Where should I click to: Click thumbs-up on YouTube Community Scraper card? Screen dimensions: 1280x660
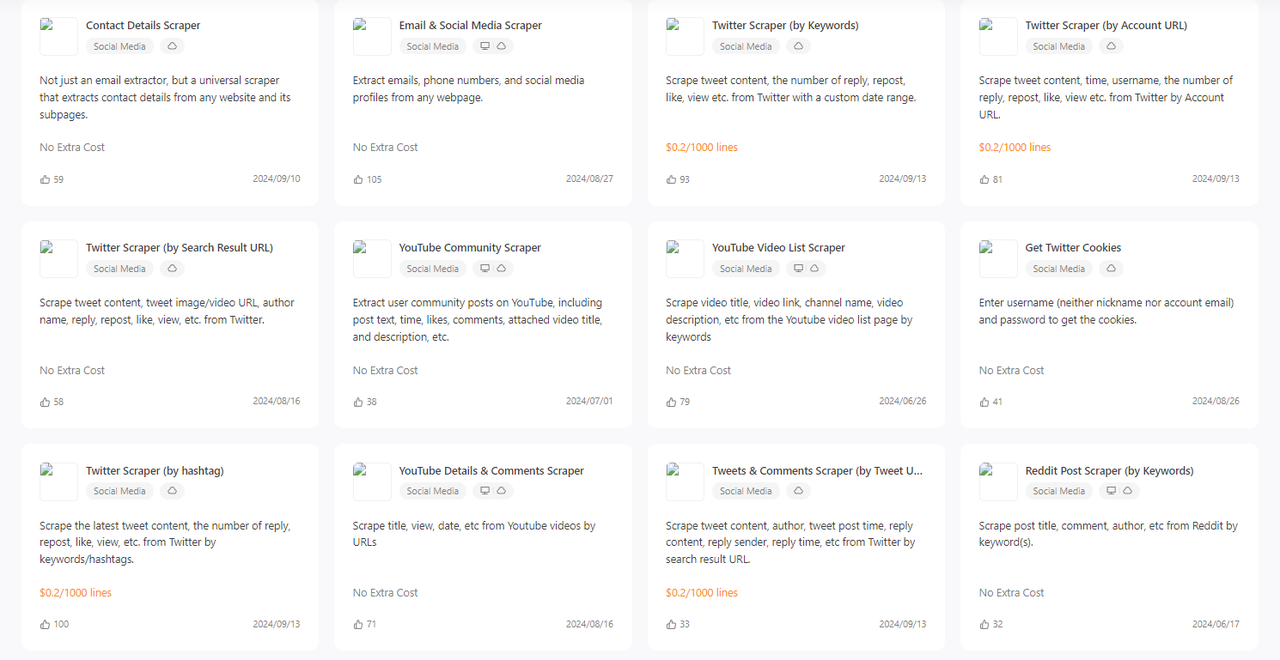358,402
